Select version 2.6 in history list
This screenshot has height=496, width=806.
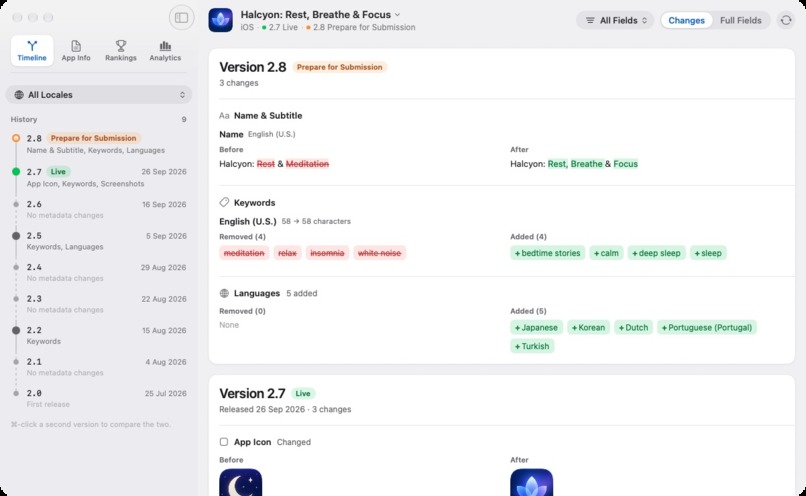[x=99, y=209]
